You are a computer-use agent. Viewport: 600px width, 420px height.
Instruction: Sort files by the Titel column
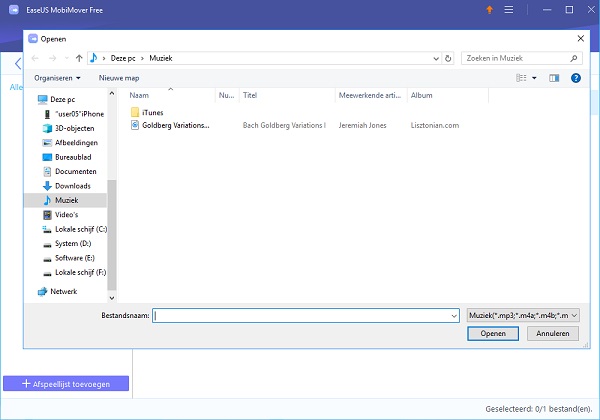251,95
